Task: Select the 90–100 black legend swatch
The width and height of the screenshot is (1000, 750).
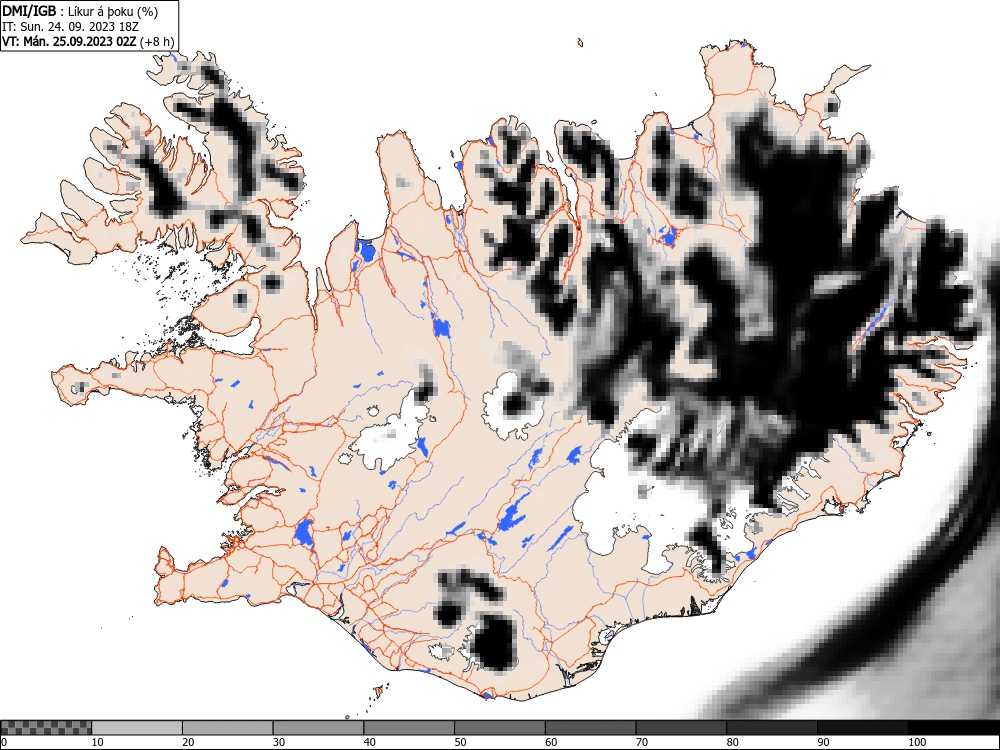Action: tap(862, 728)
